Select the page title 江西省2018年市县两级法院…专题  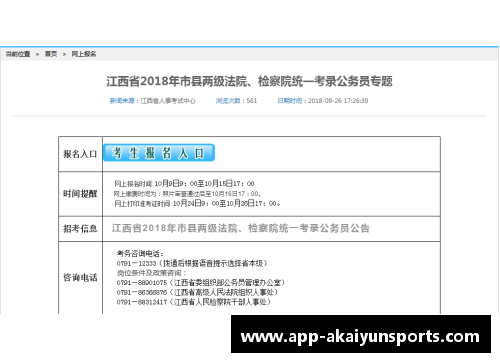tap(249, 81)
